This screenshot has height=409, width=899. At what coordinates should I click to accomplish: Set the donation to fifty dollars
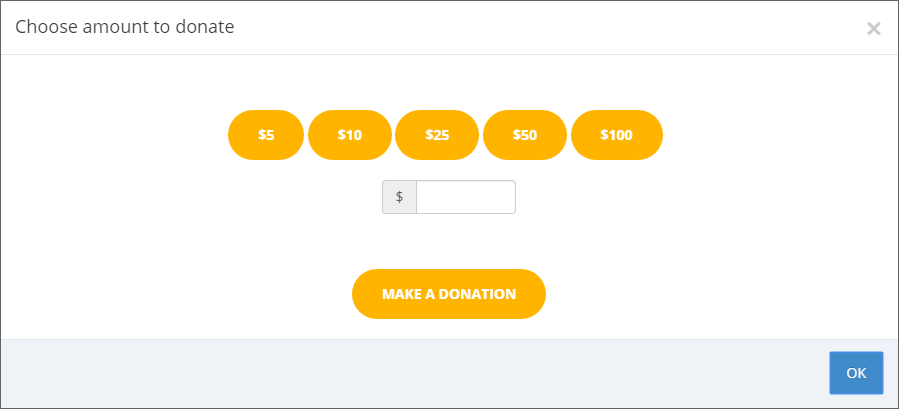tap(525, 135)
